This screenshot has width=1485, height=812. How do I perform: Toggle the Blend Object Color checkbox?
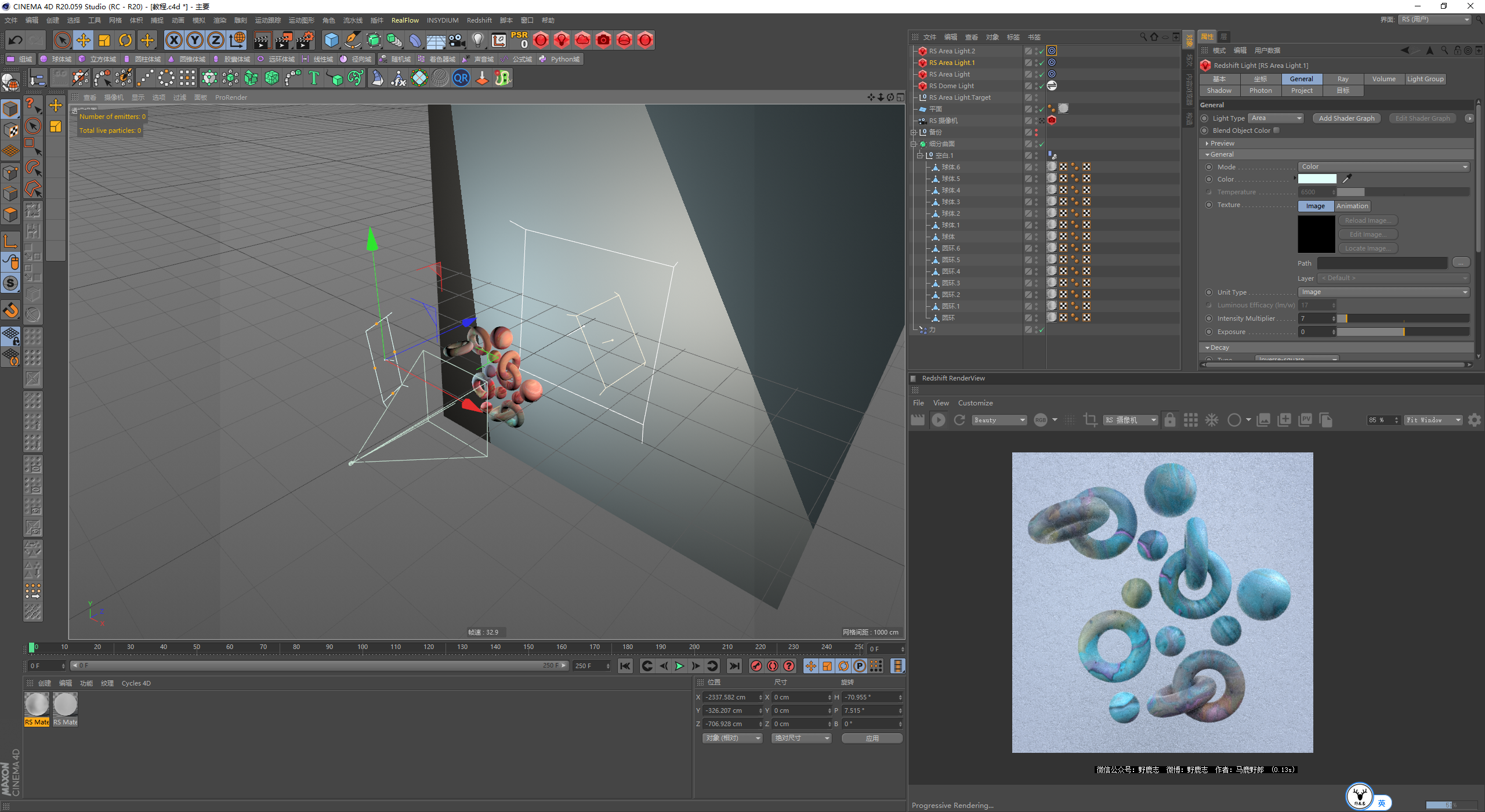[1276, 130]
